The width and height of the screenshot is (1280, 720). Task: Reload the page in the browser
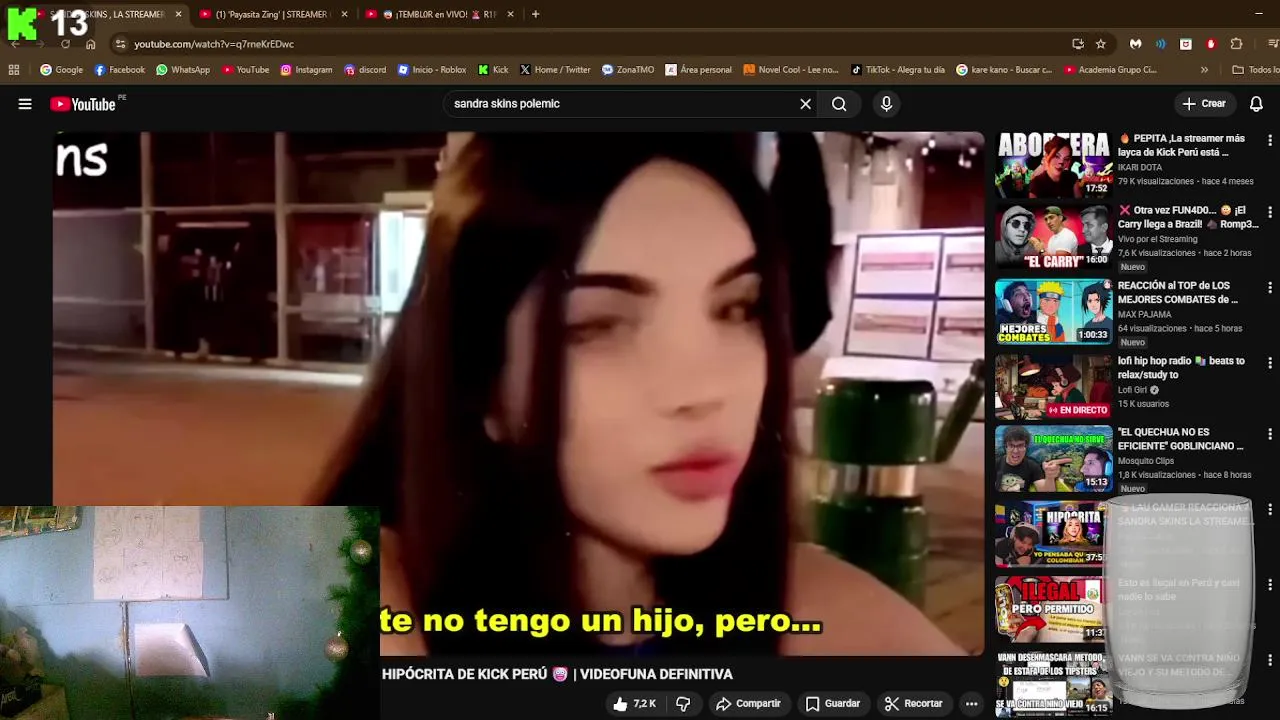click(x=65, y=44)
